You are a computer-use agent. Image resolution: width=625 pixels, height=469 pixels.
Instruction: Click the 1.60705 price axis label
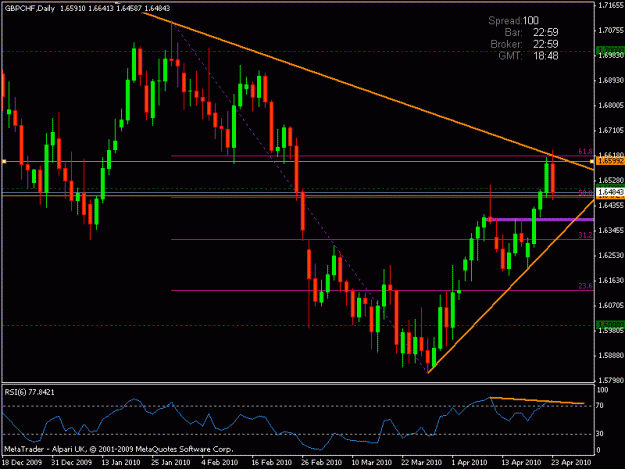pos(611,305)
